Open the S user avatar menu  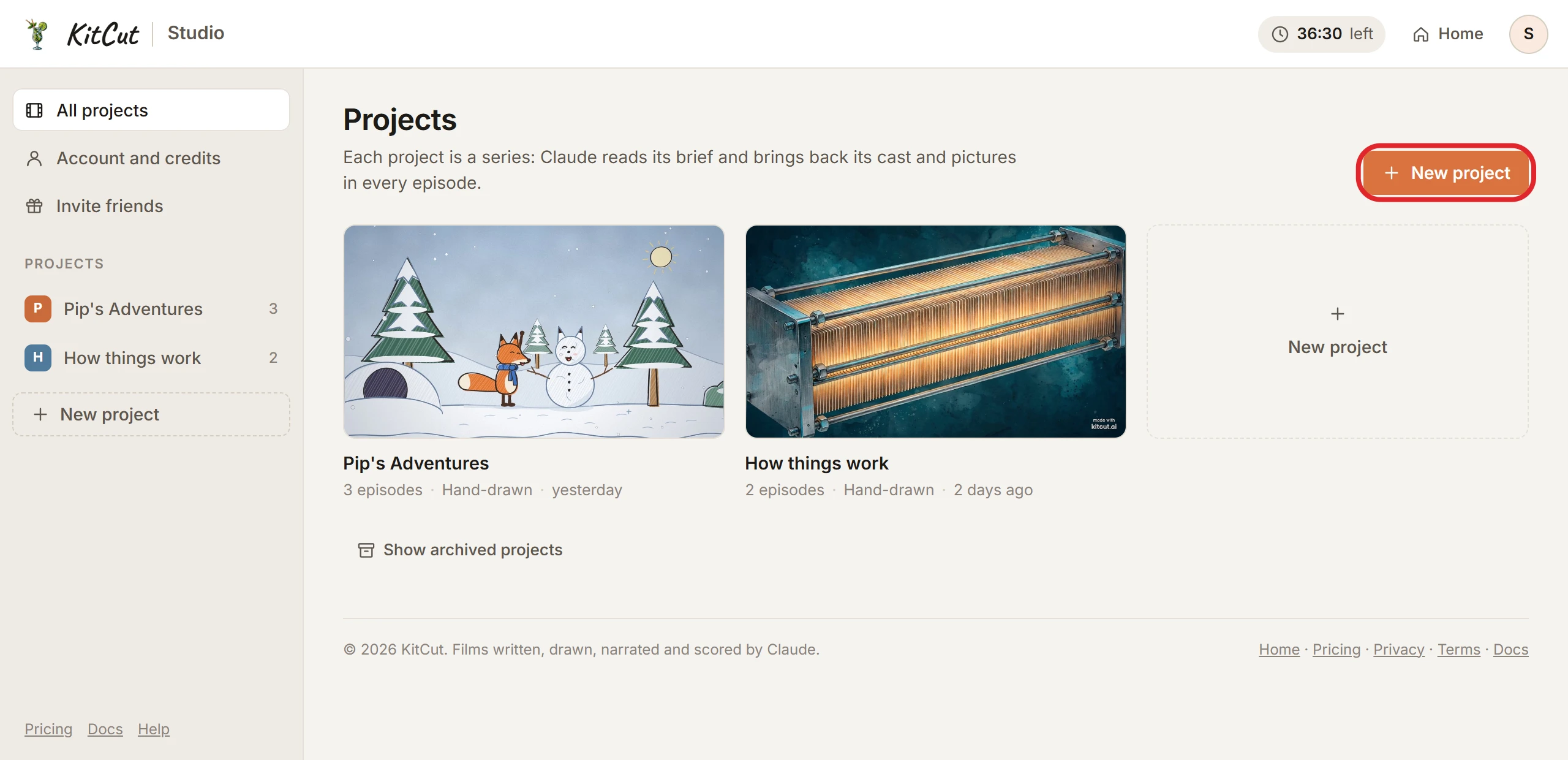[1528, 34]
